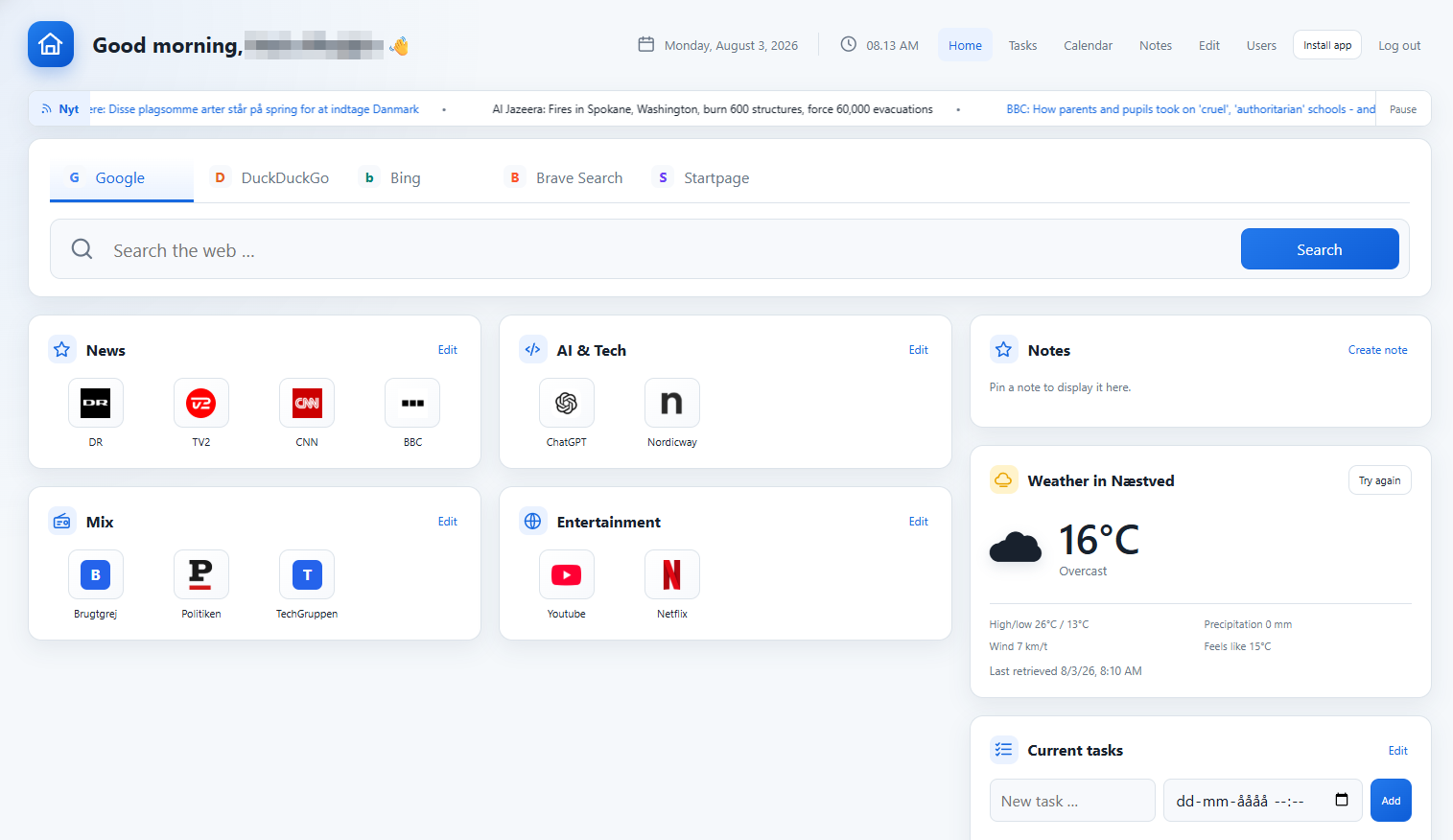This screenshot has height=840, width=1453.
Task: Click the Install app button
Action: [1327, 45]
